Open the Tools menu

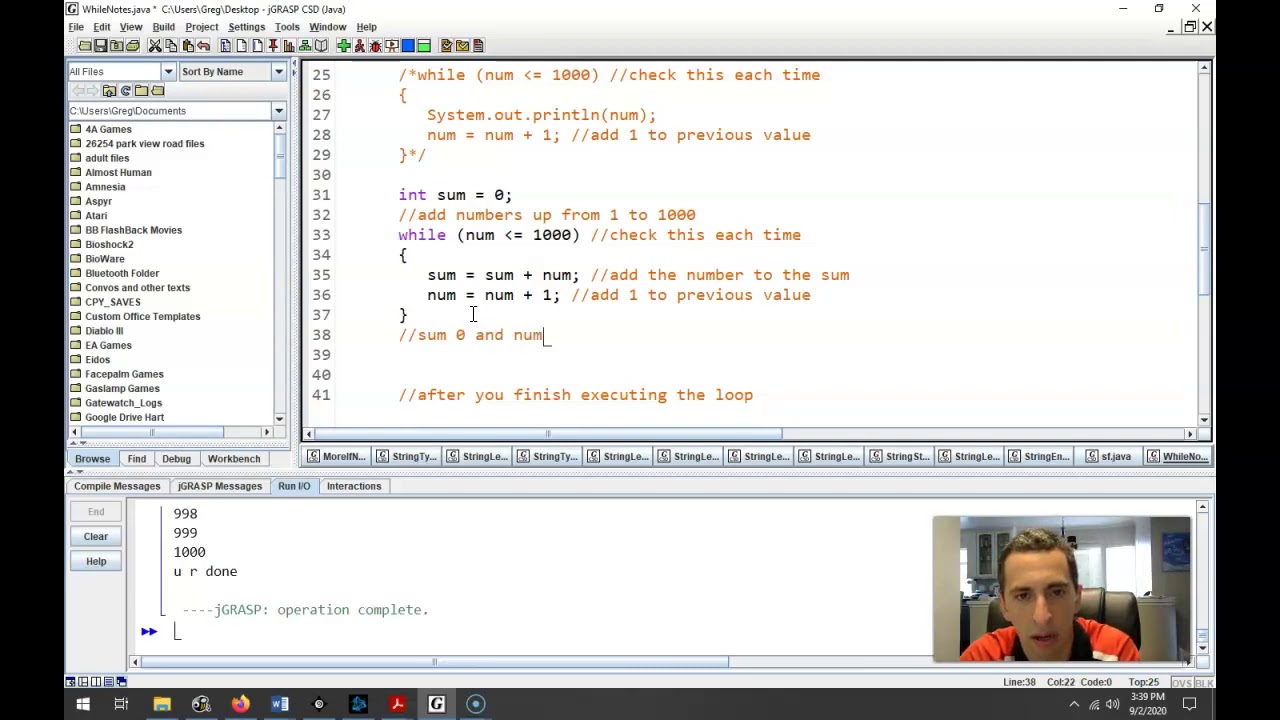click(x=287, y=27)
